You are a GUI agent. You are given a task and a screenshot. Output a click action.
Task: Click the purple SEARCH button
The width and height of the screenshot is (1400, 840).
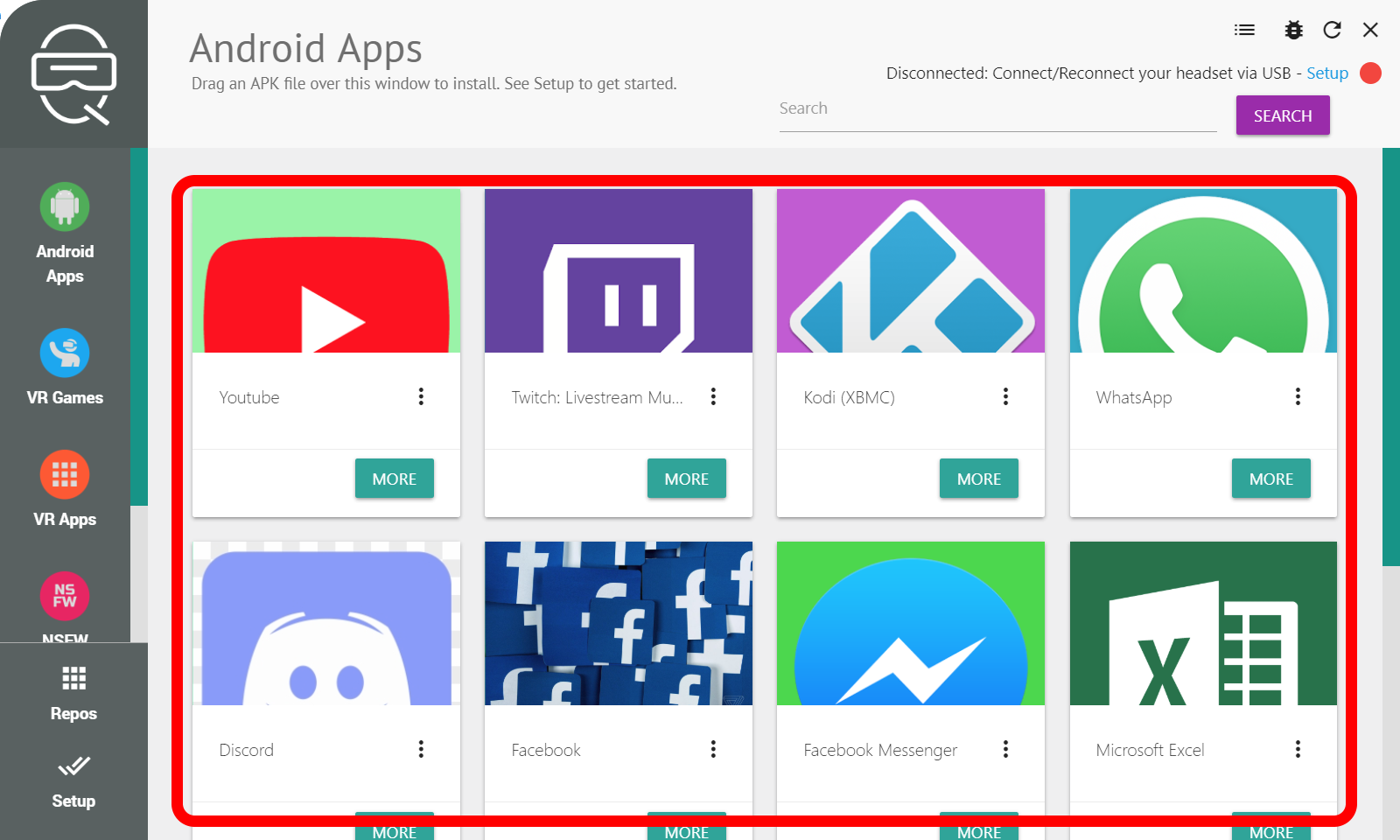point(1283,115)
